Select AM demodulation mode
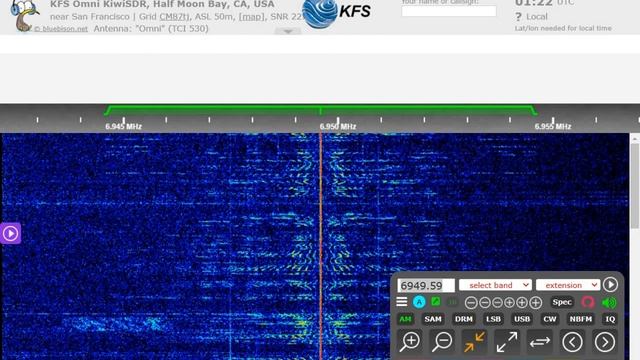Screen dimensions: 640x360 pos(405,319)
